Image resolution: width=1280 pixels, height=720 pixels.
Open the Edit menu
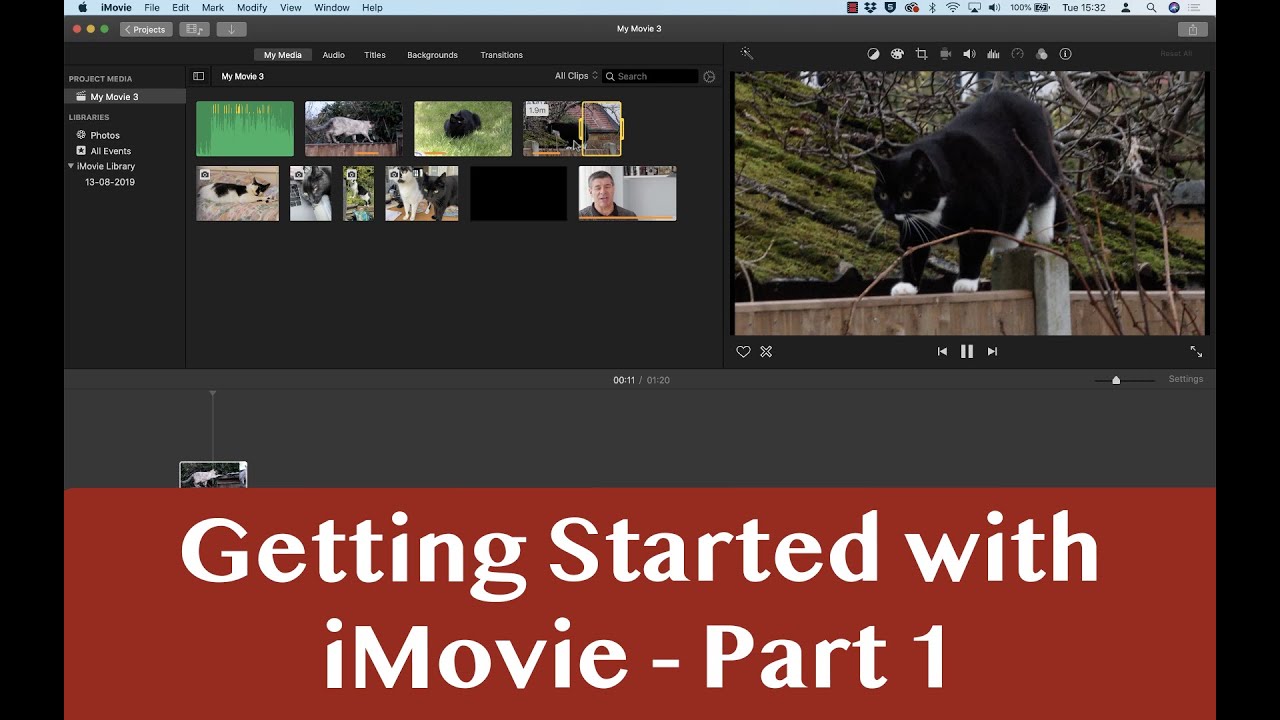180,7
